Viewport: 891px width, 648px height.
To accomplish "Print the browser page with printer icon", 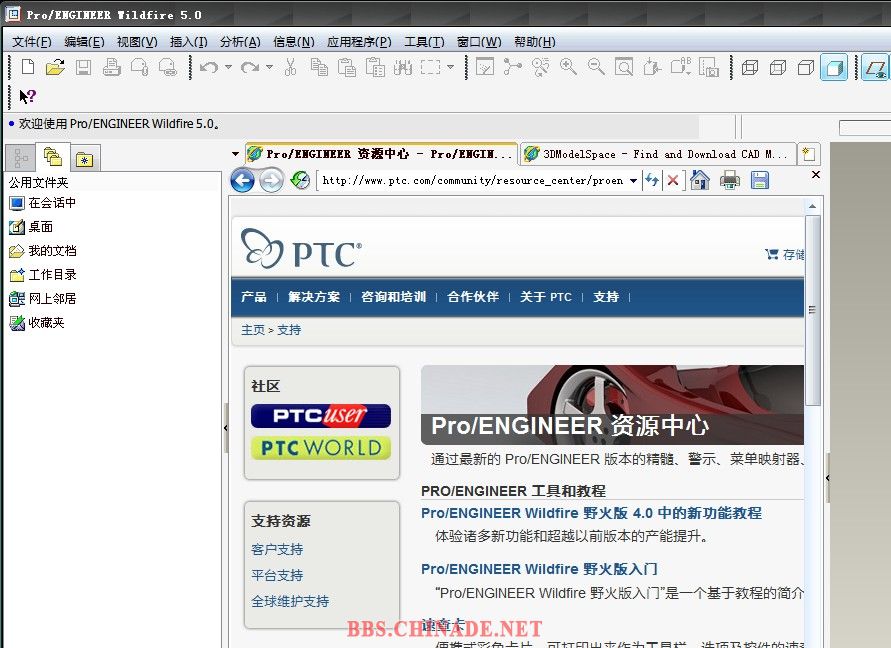I will 730,181.
